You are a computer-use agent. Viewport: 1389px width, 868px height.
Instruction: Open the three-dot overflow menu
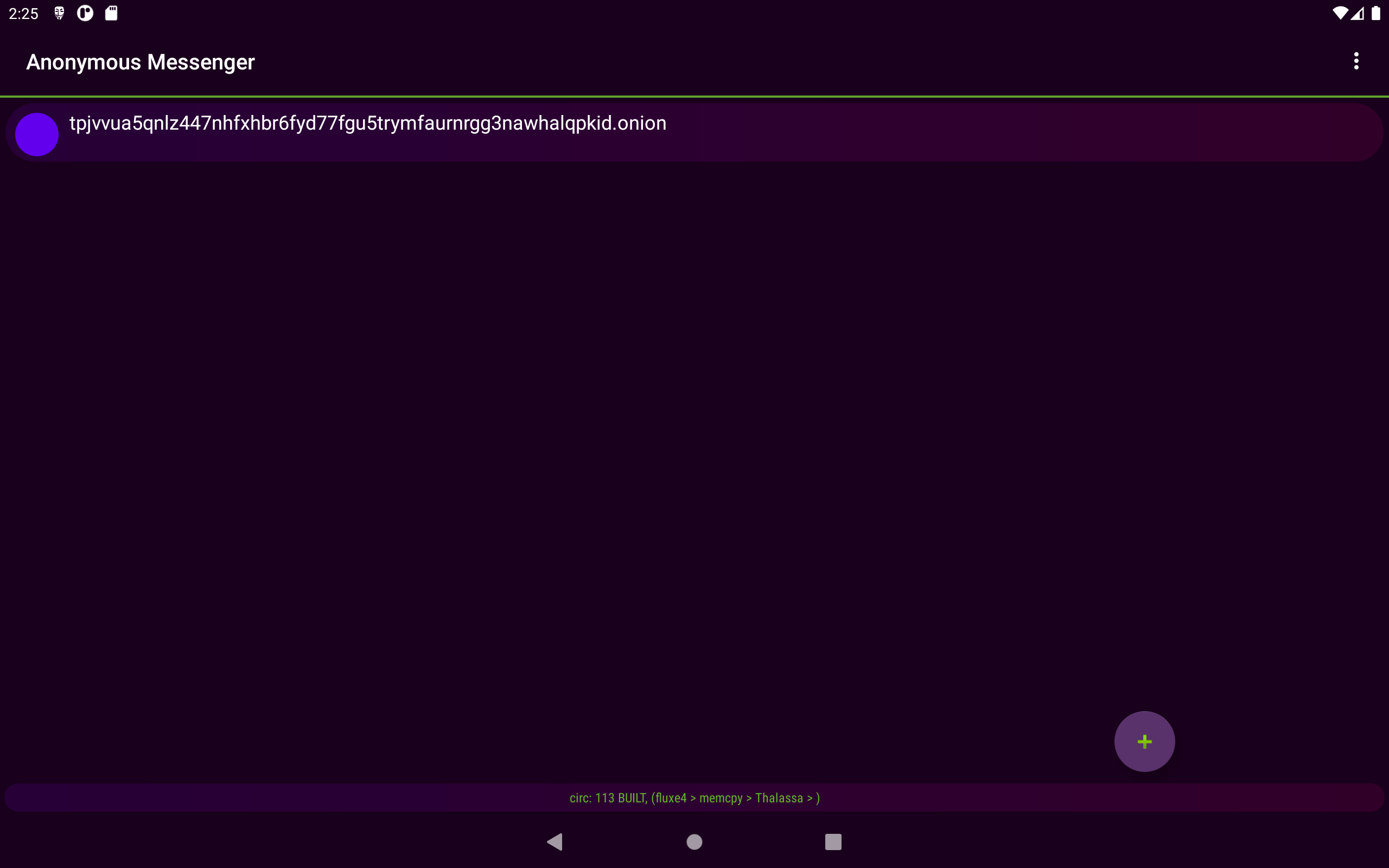pyautogui.click(x=1356, y=61)
